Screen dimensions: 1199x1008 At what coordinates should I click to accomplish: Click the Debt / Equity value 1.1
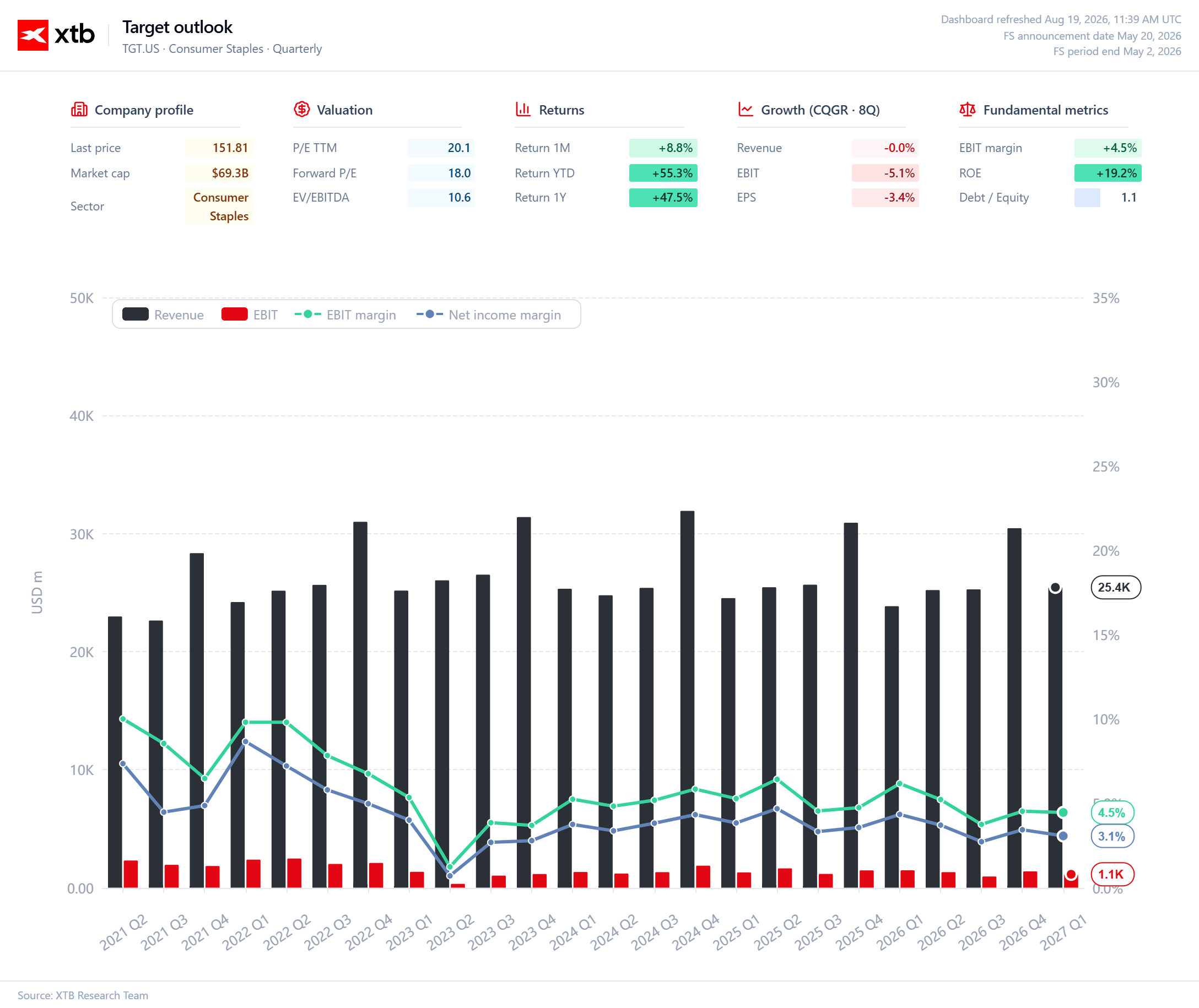(1128, 198)
